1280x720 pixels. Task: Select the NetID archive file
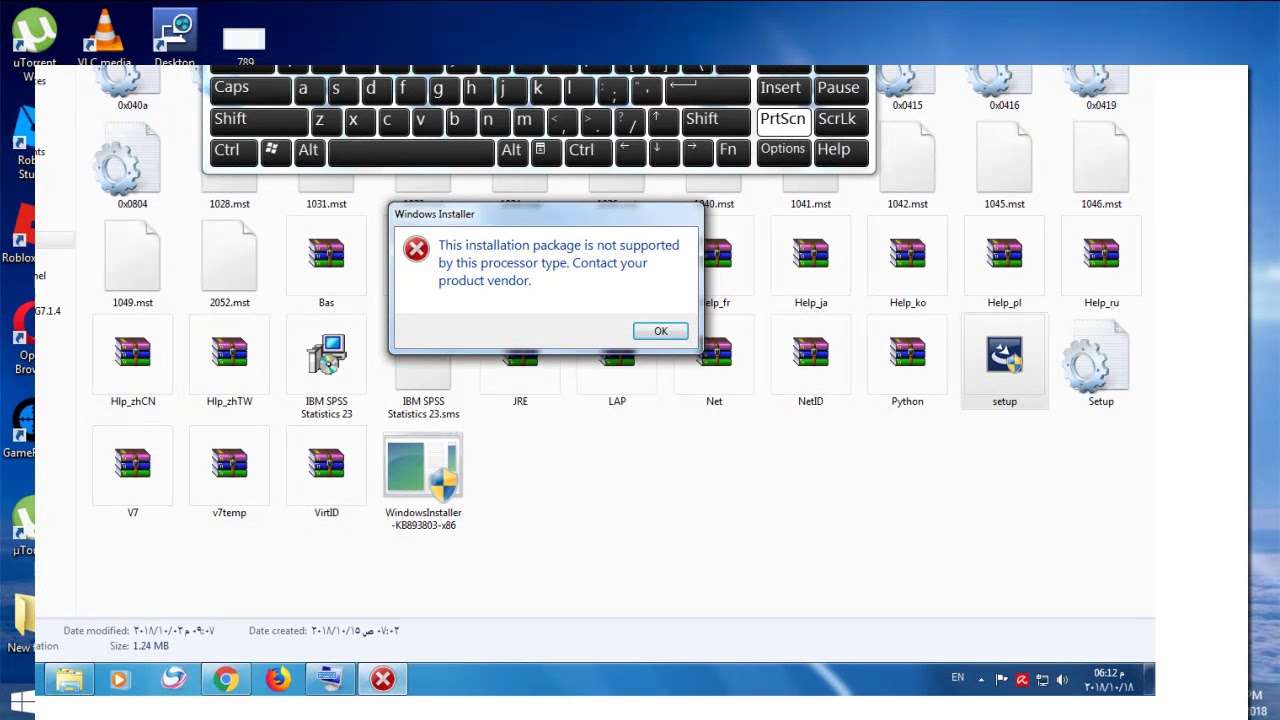[810, 362]
